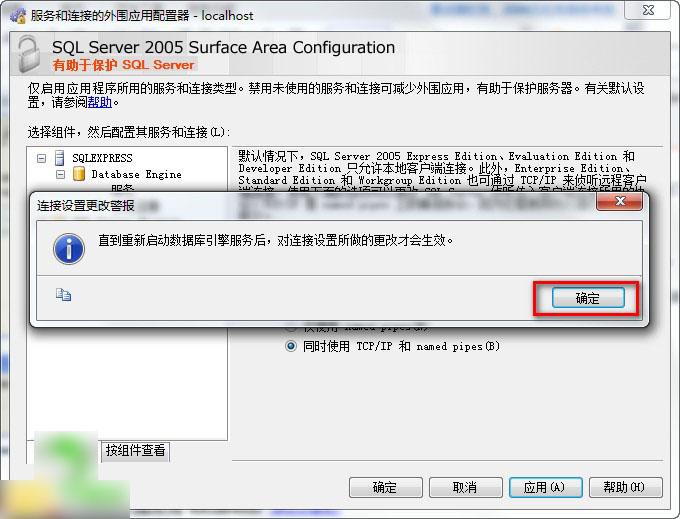Screen dimensions: 680x519
Task: Collapse the Database Engine tree node
Action: (61, 175)
